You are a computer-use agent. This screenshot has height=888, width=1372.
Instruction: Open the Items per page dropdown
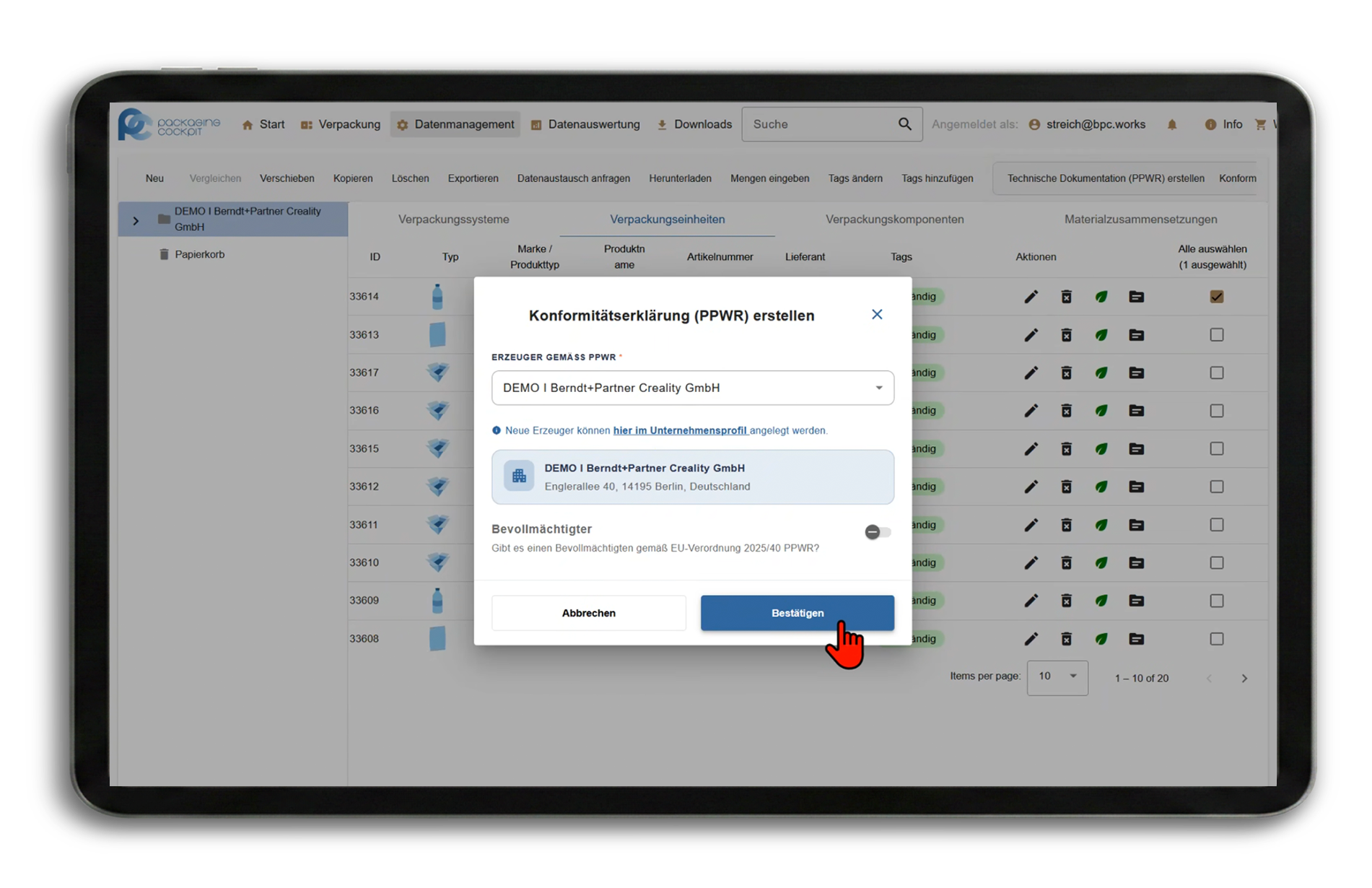click(1057, 677)
